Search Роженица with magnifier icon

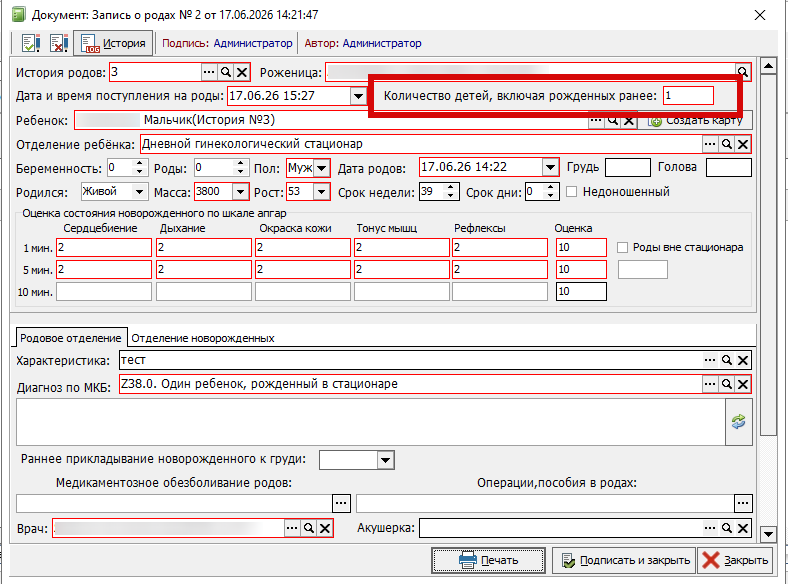(x=743, y=71)
